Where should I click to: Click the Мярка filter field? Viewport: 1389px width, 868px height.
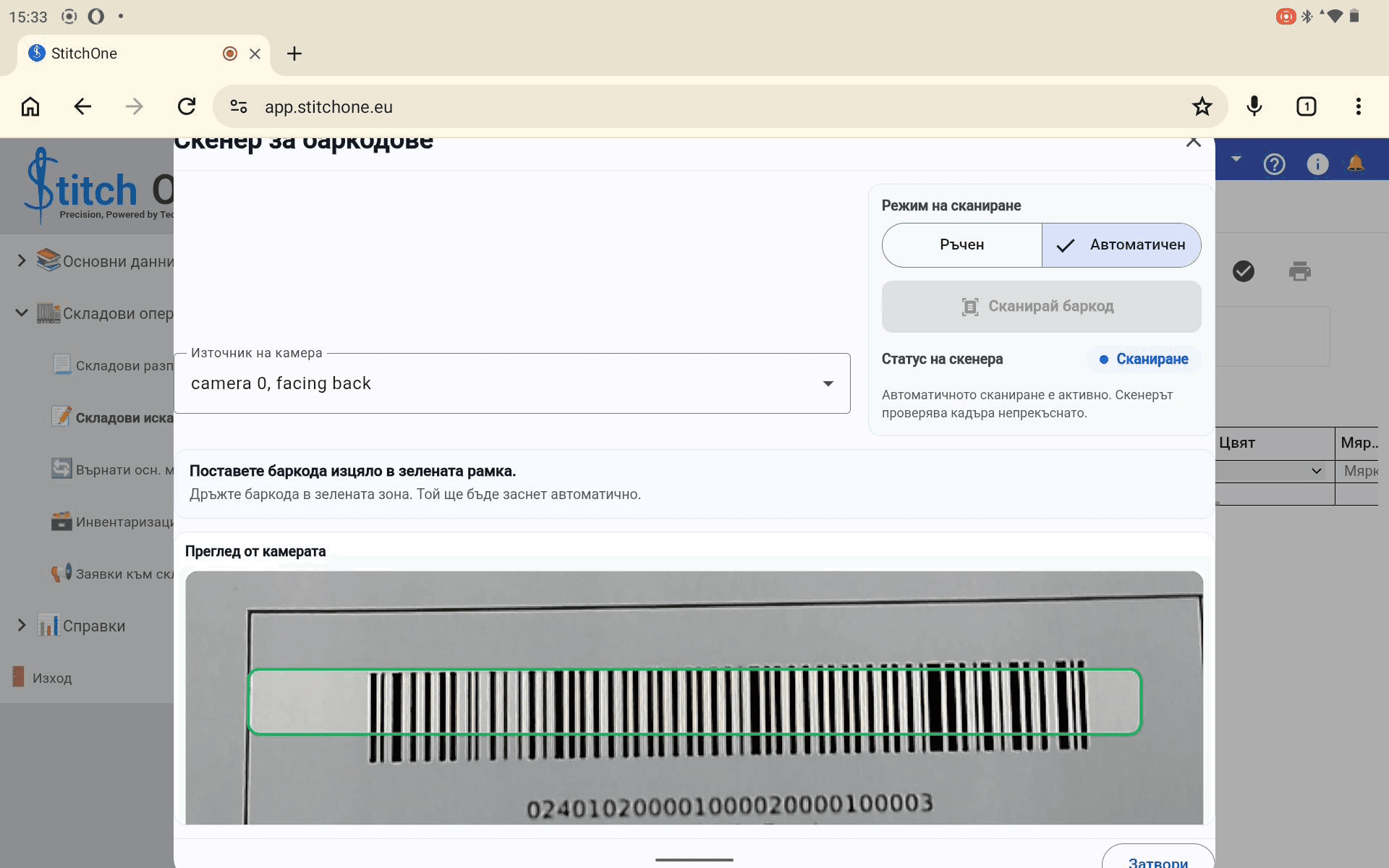[1358, 472]
